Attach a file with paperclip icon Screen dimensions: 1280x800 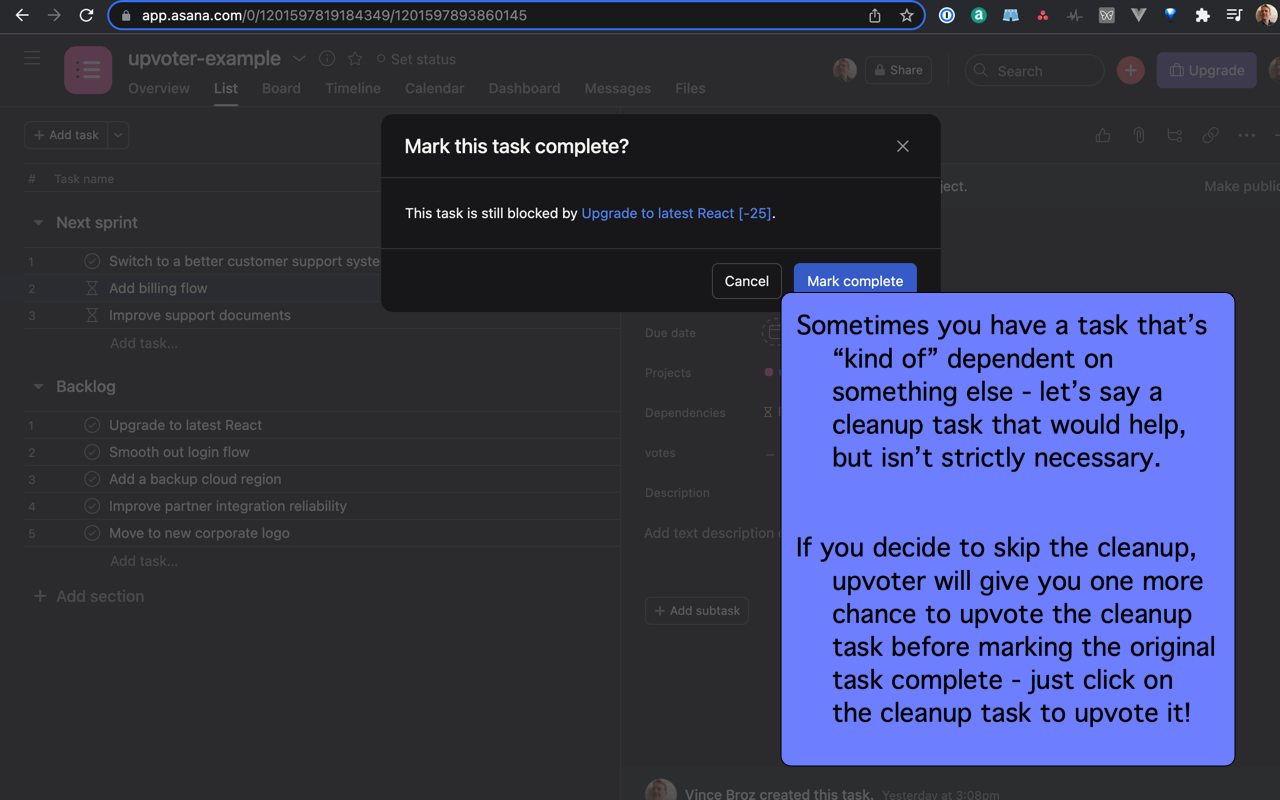[x=1139, y=135]
